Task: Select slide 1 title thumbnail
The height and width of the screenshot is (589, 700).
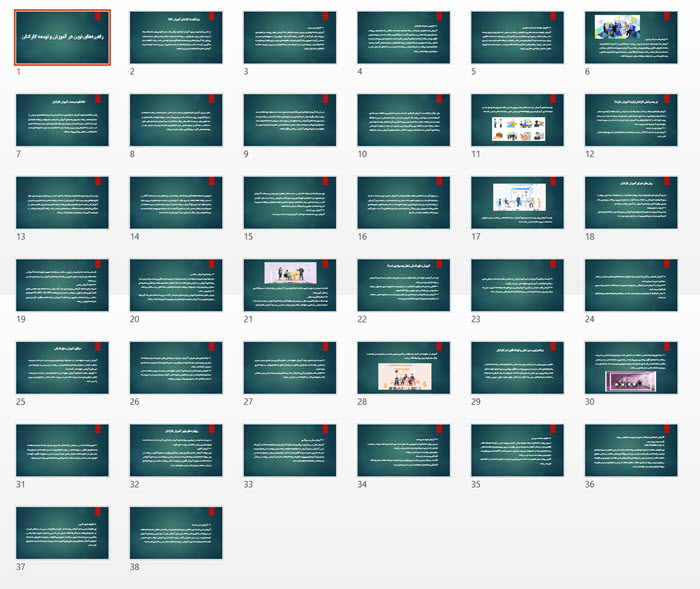Action: 62,38
